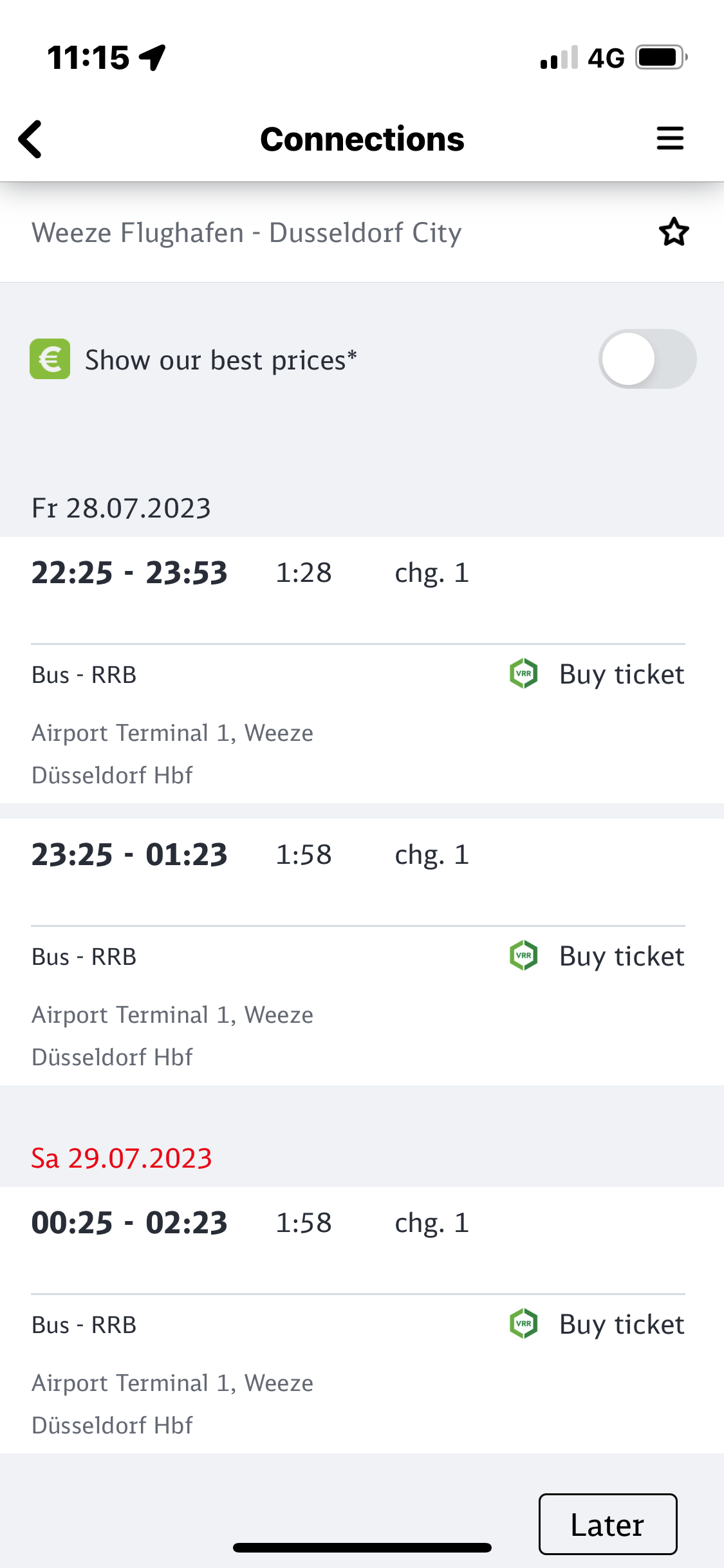Open the hamburger menu
The image size is (724, 1568).
coord(670,138)
